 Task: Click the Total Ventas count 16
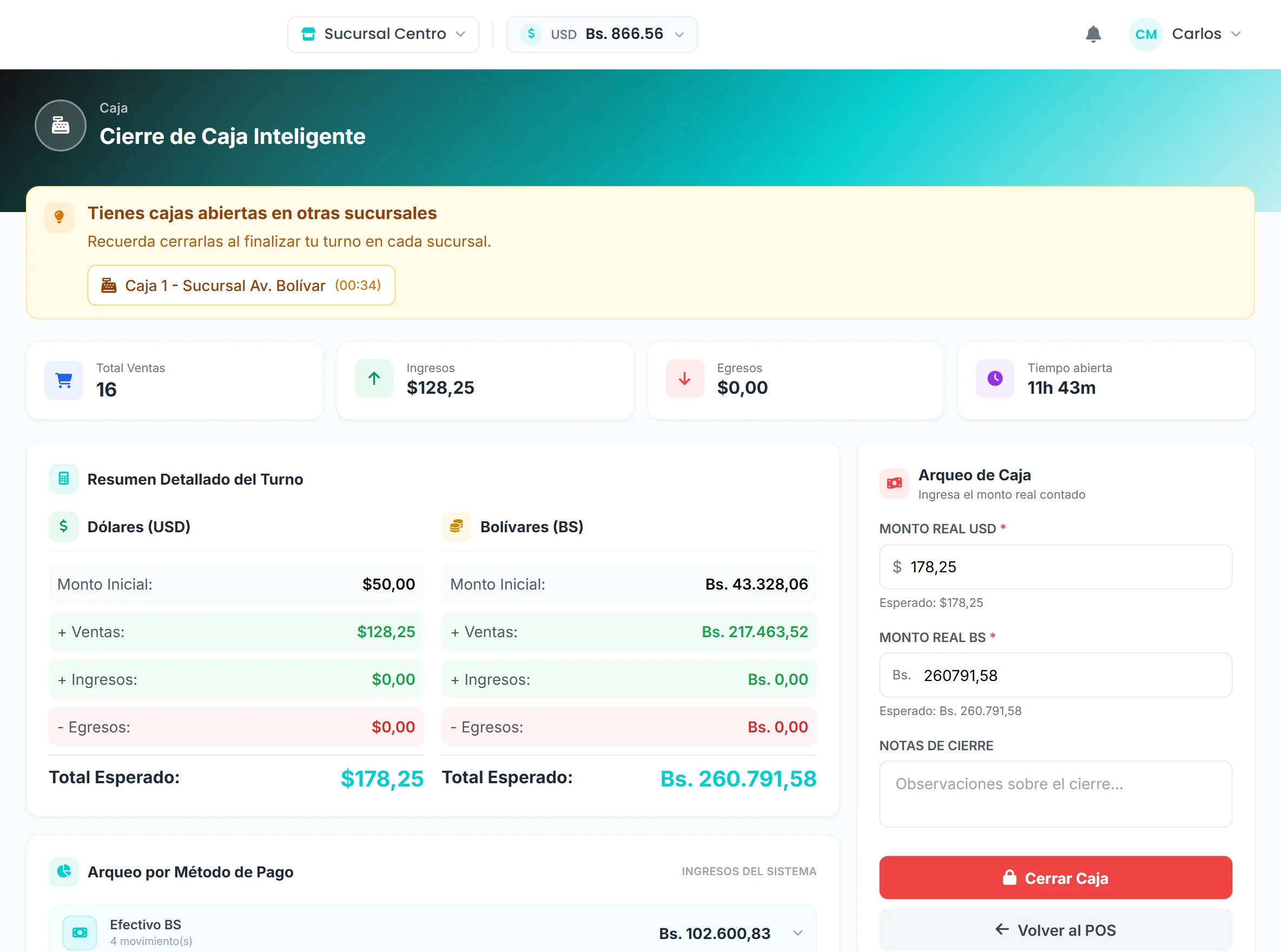106,389
